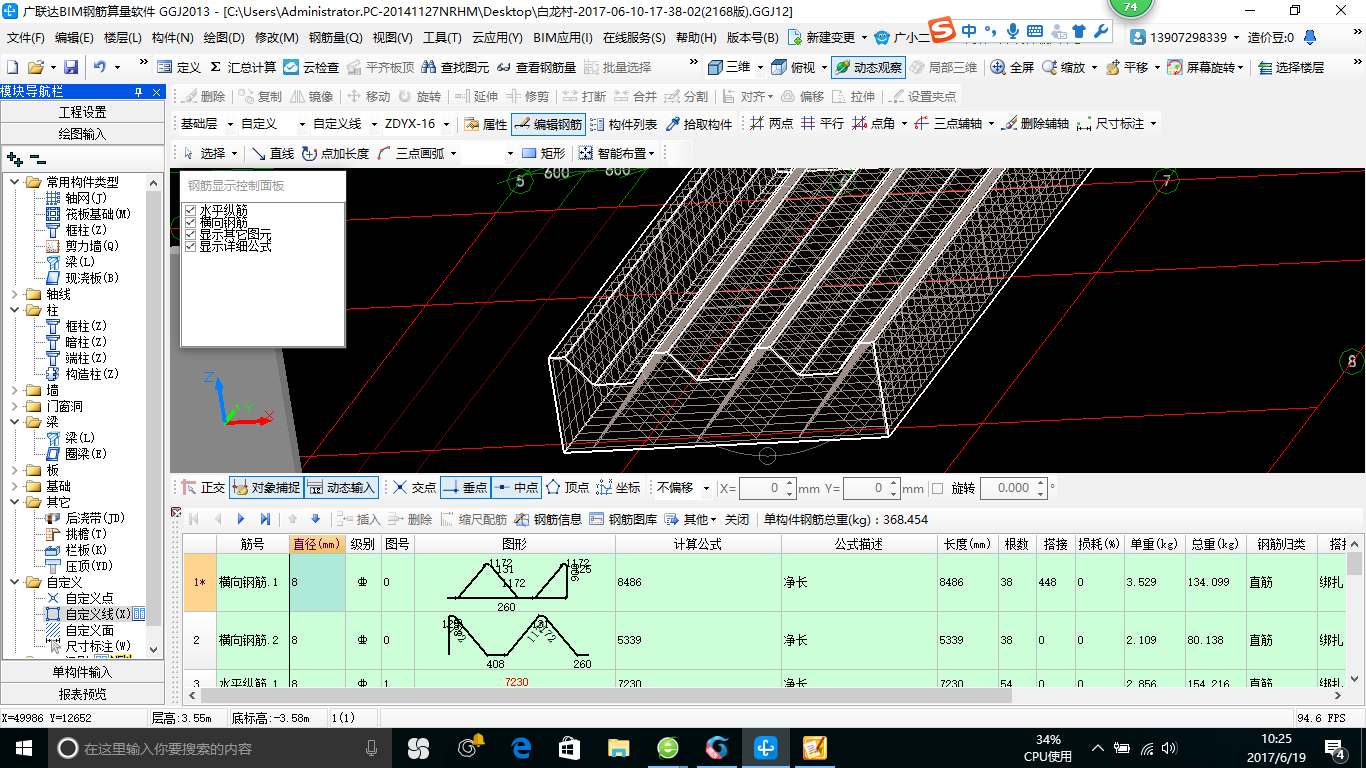Click the Undo arrow icon

tap(100, 67)
